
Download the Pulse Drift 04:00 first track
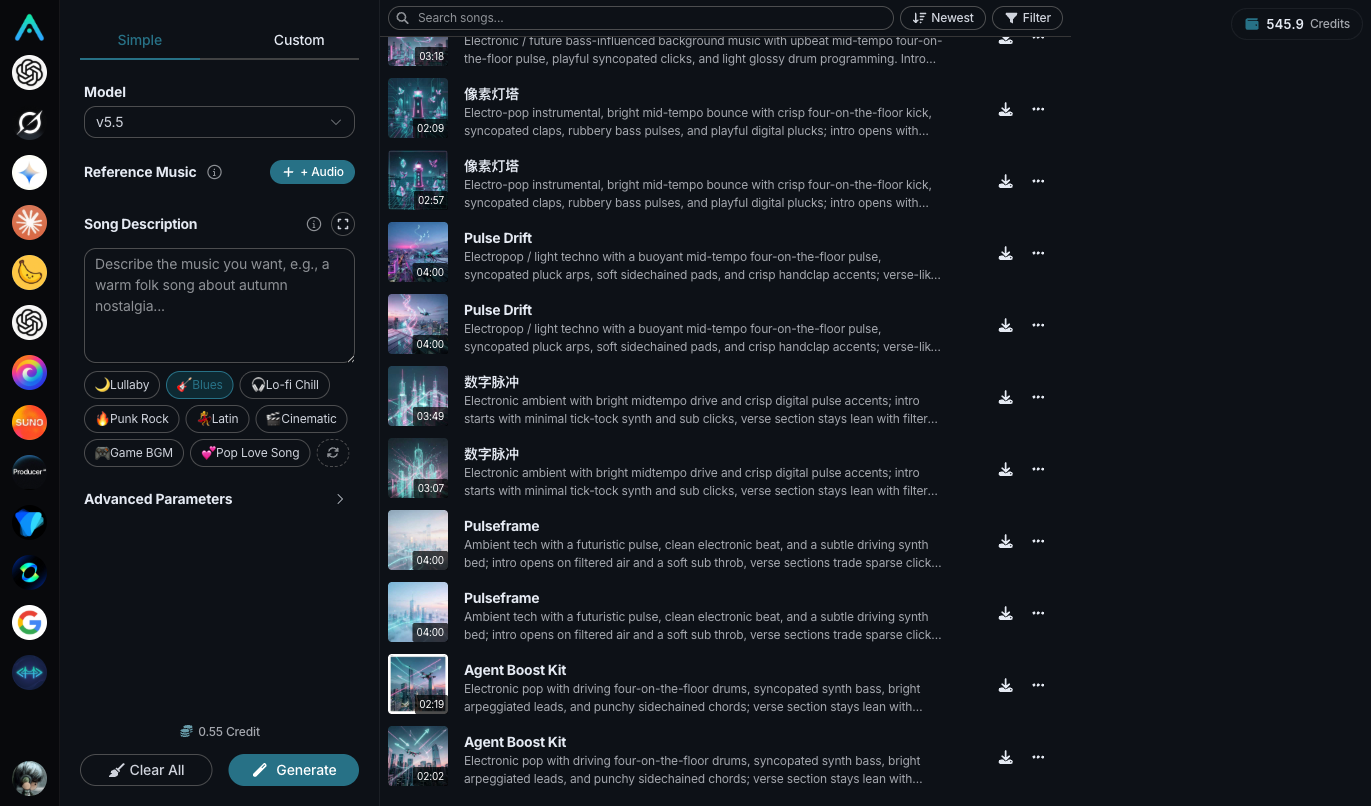(x=1006, y=254)
